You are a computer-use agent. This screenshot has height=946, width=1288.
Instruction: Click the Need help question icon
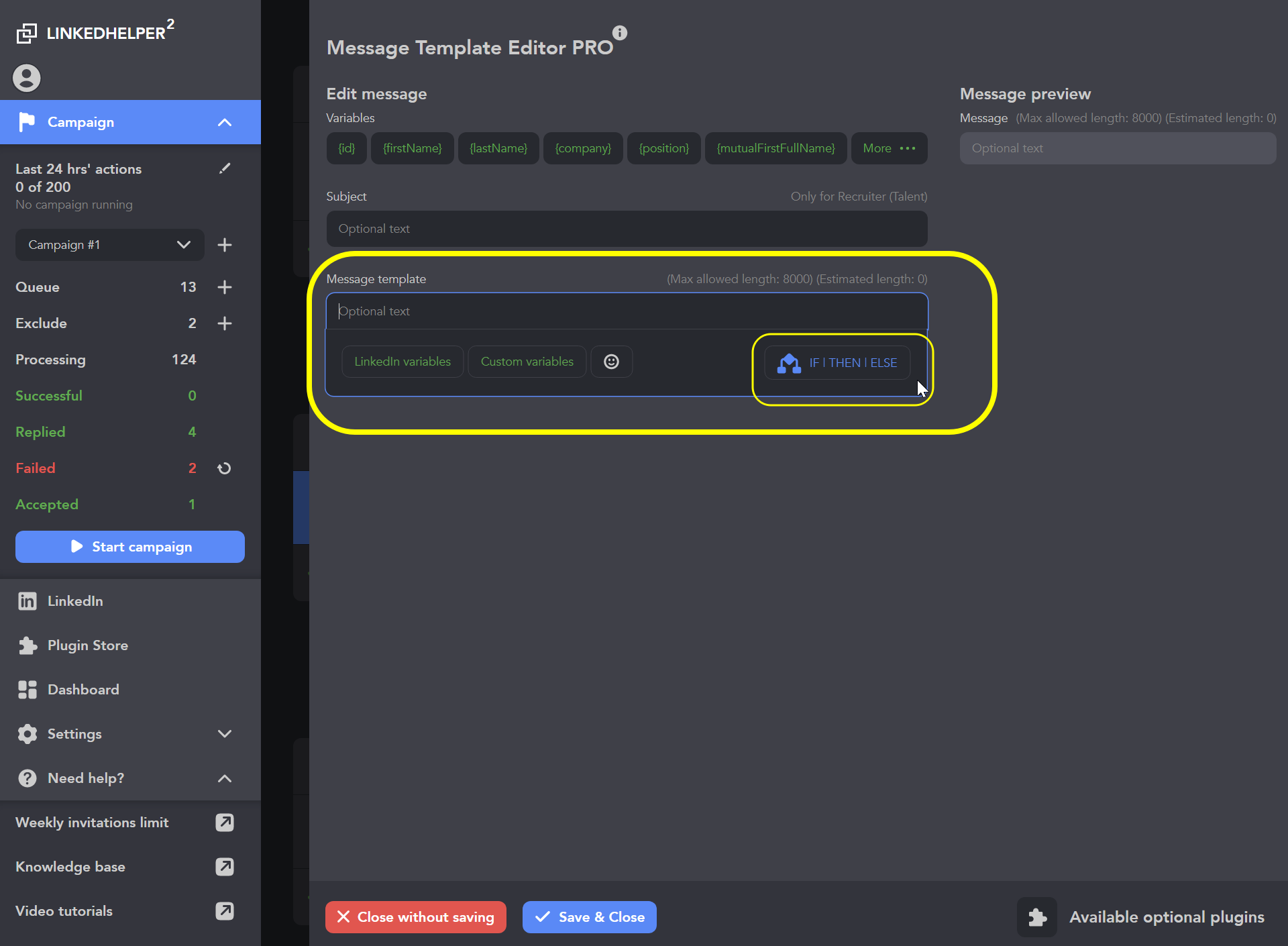pyautogui.click(x=28, y=778)
